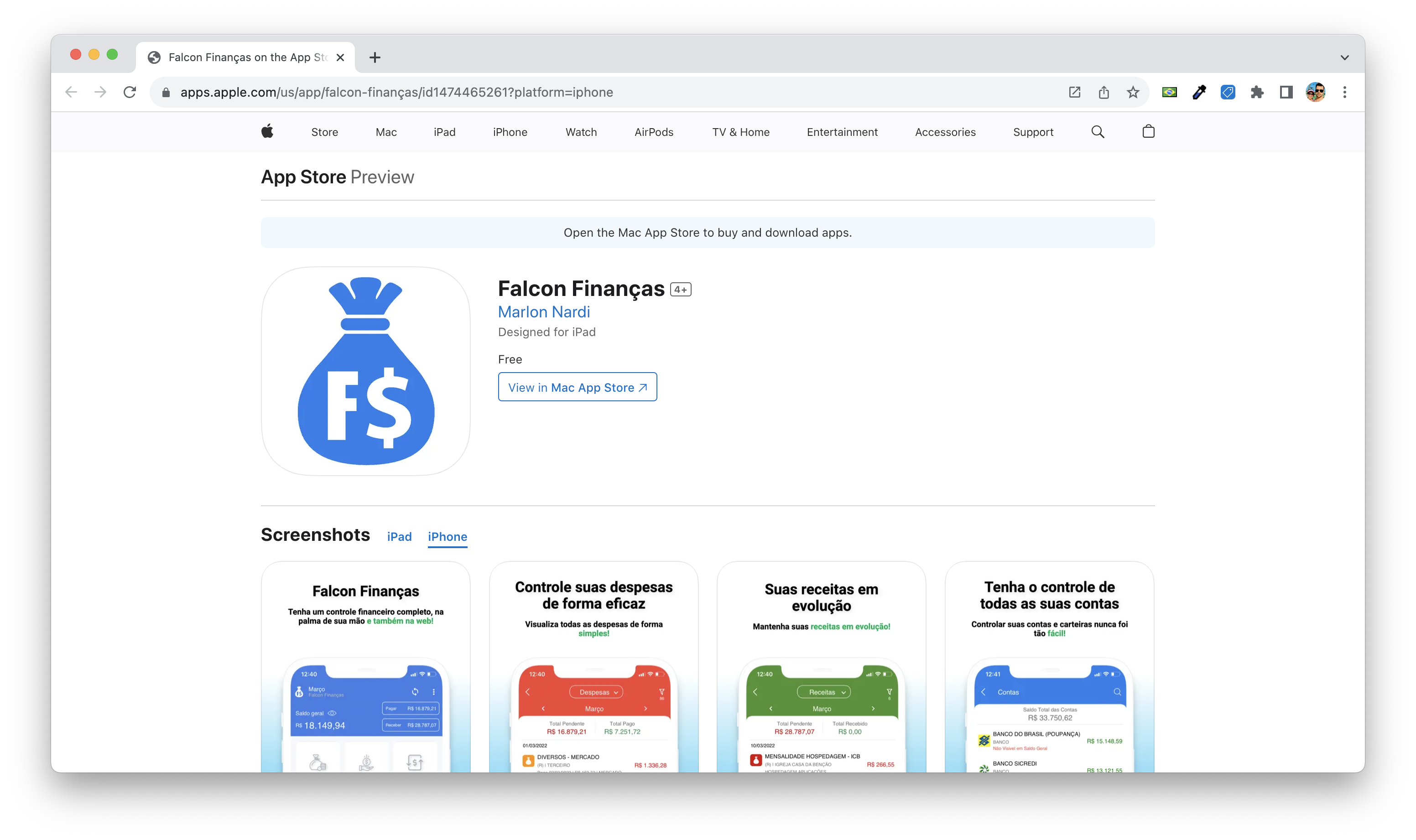Viewport: 1416px width, 840px height.
Task: Open the Chrome three-dot menu
Action: (1345, 92)
